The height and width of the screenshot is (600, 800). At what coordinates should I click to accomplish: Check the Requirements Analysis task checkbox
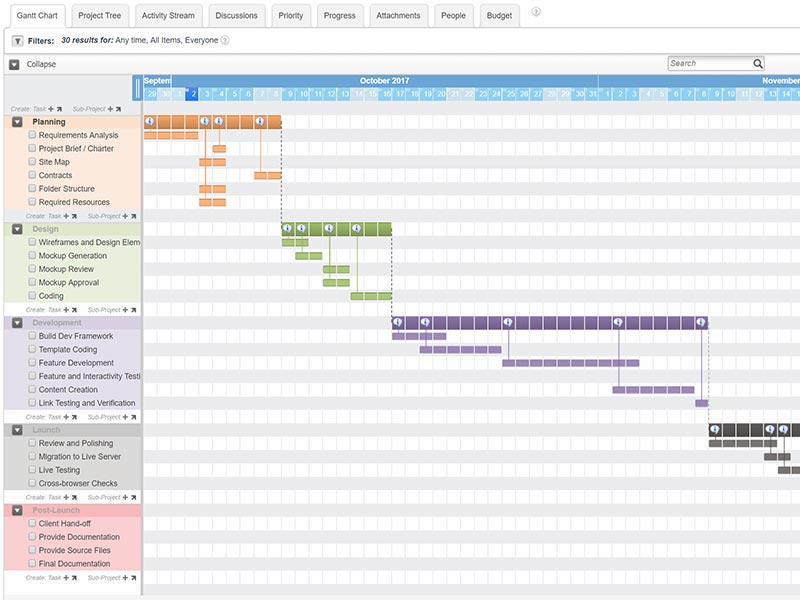[32, 135]
